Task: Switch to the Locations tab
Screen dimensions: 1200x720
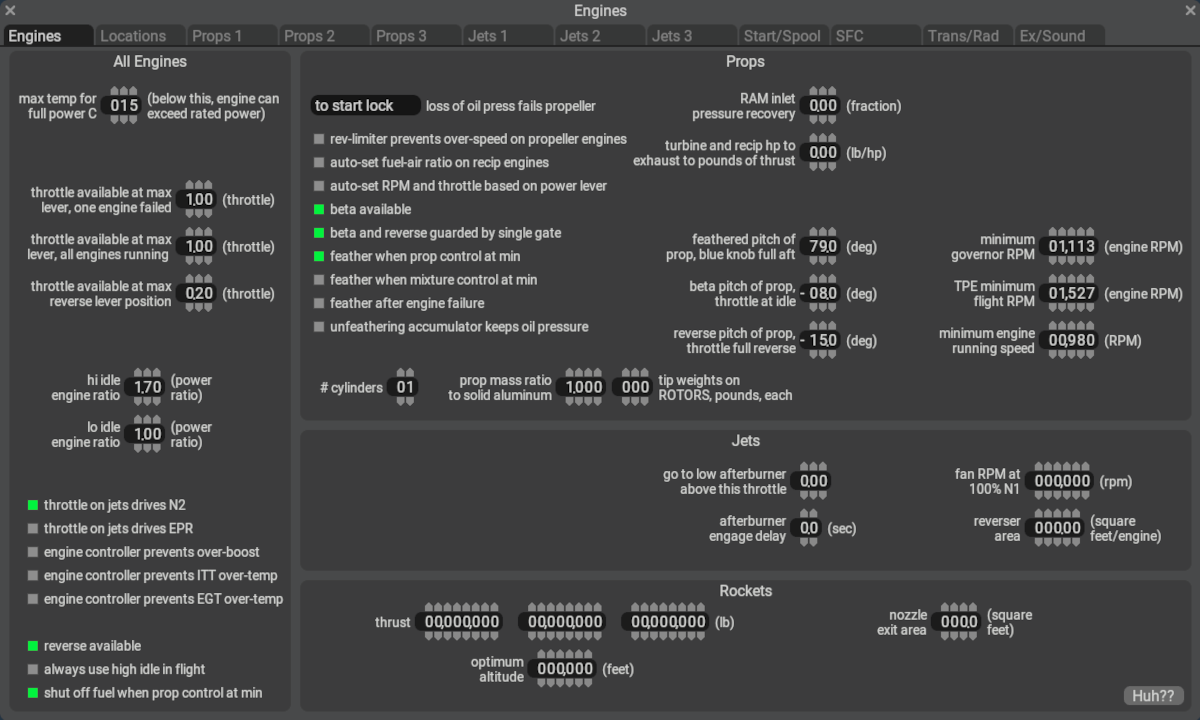Action: 134,36
